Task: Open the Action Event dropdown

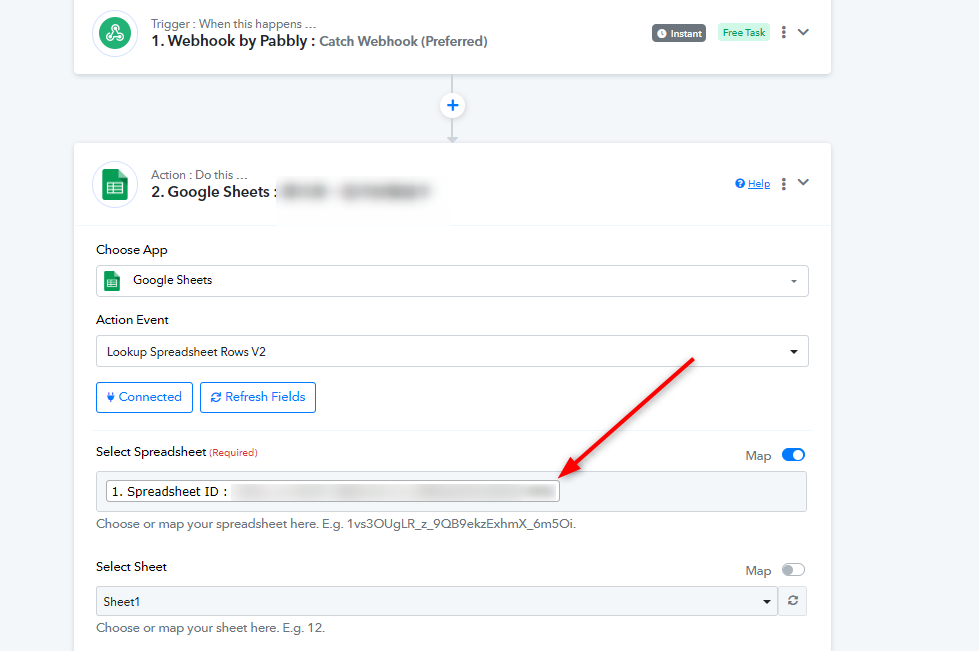Action: click(452, 351)
